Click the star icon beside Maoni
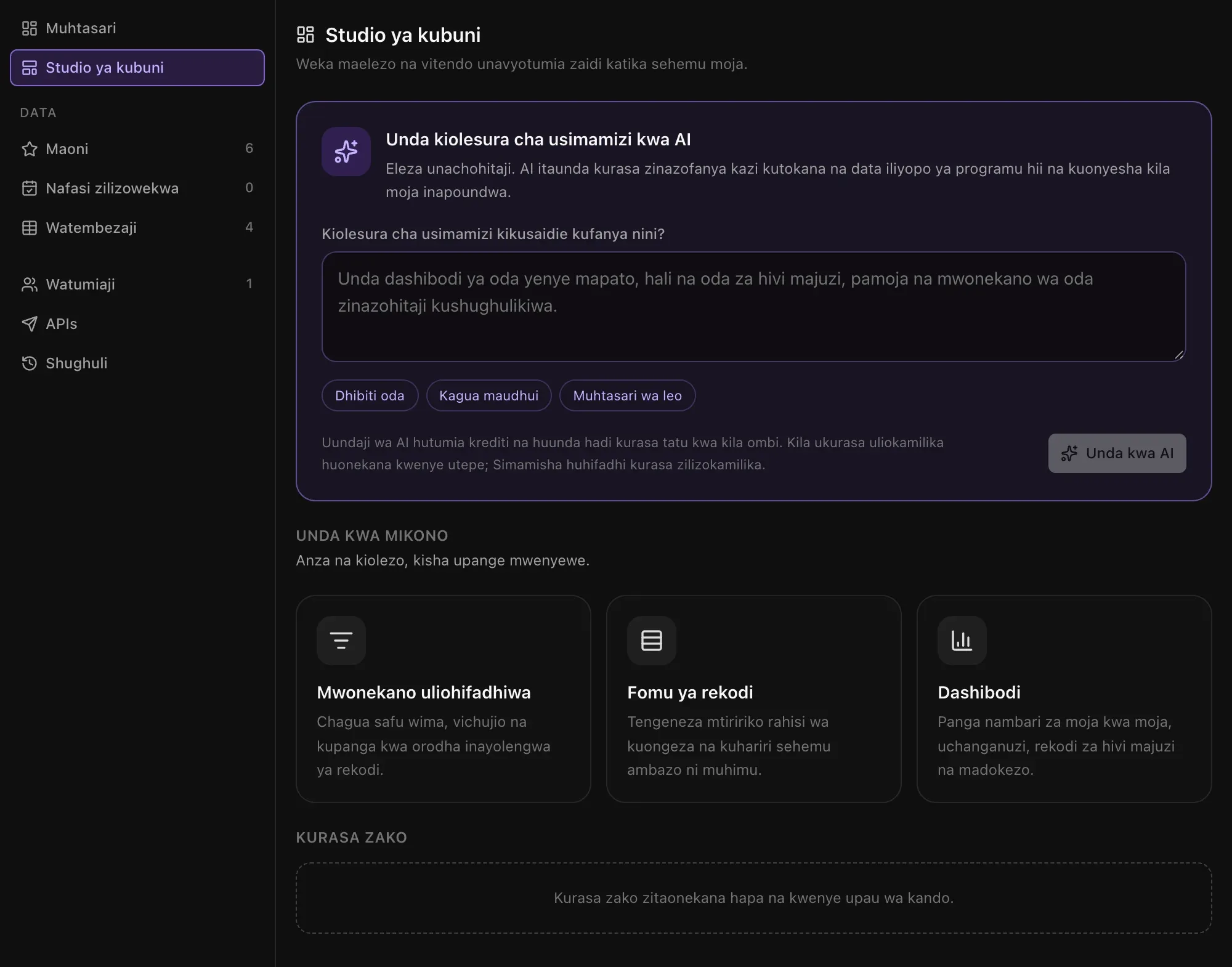 click(30, 149)
